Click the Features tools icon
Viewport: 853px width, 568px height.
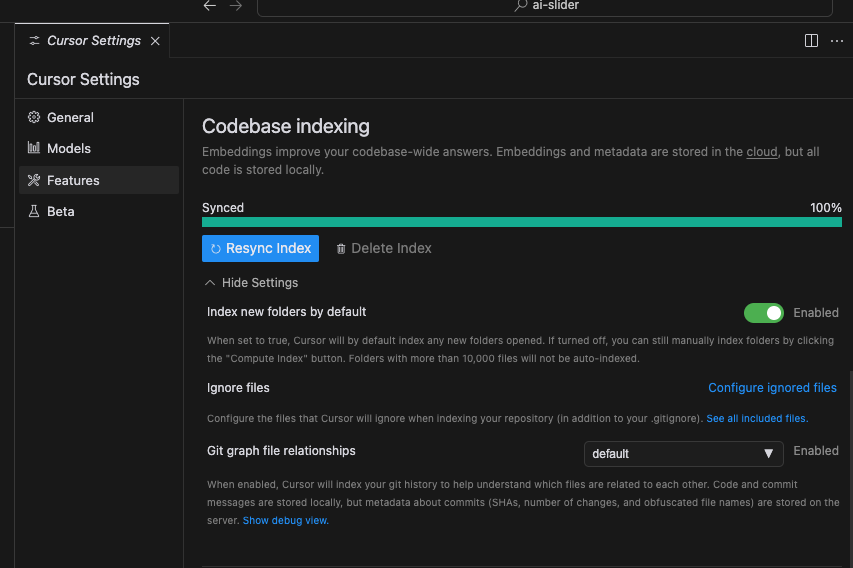34,180
